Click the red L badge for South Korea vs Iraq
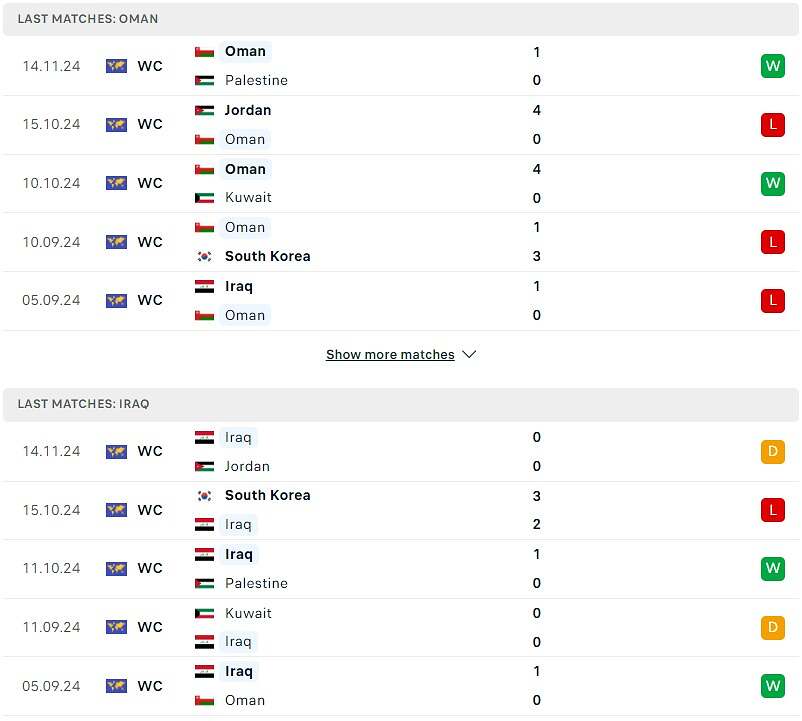Image resolution: width=802 pixels, height=721 pixels. (772, 510)
